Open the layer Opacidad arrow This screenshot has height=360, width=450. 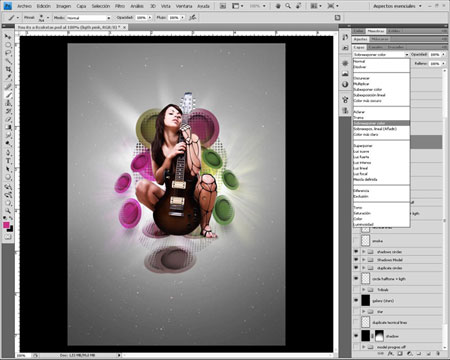443,54
